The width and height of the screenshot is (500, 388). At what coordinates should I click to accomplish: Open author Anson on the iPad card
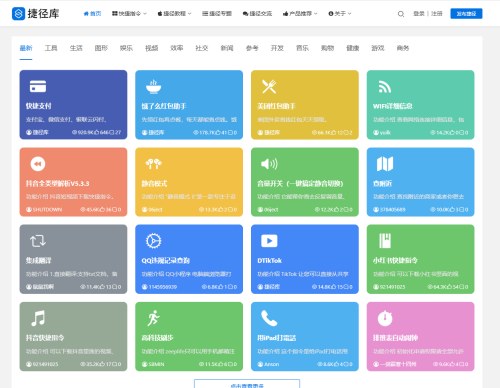pos(268,364)
